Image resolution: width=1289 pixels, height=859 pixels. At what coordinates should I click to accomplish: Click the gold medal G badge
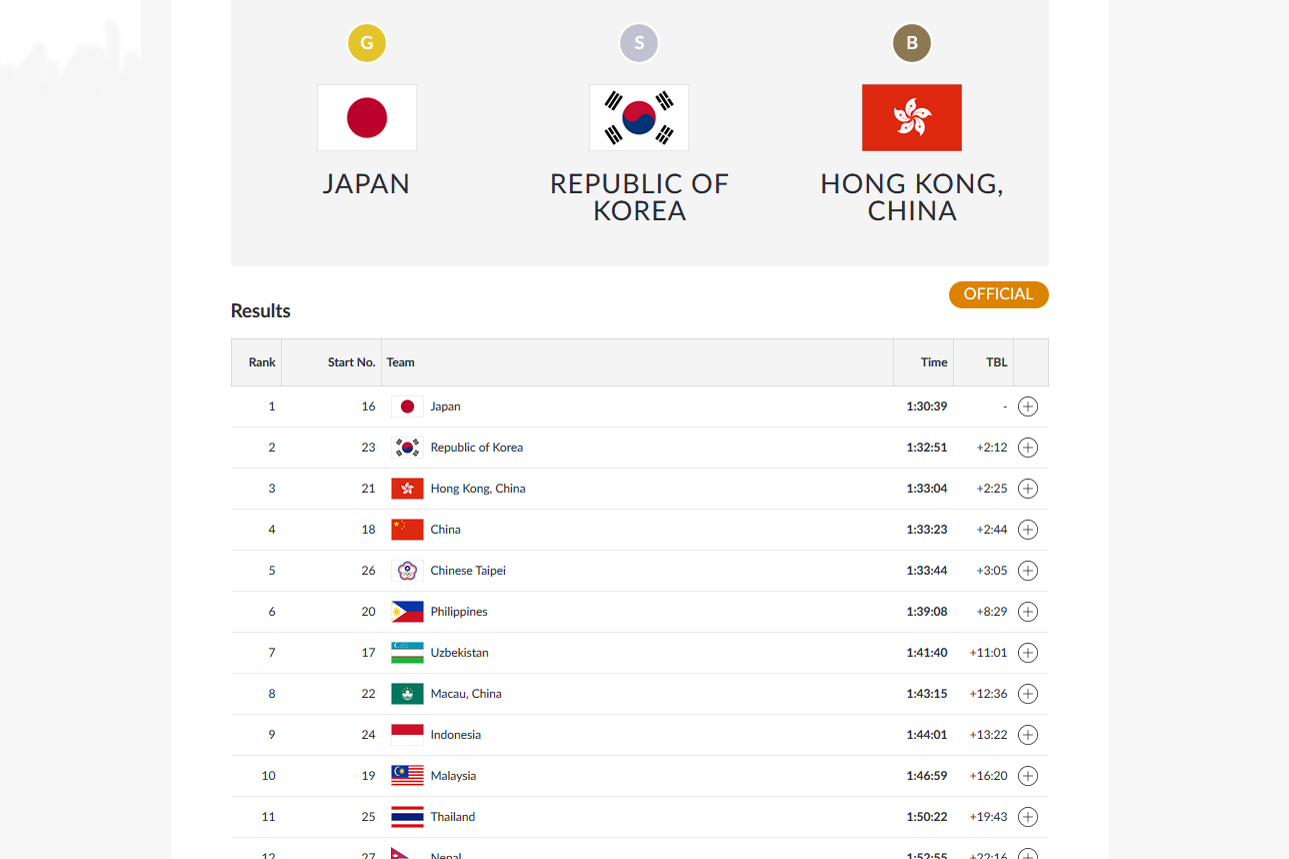(x=367, y=43)
